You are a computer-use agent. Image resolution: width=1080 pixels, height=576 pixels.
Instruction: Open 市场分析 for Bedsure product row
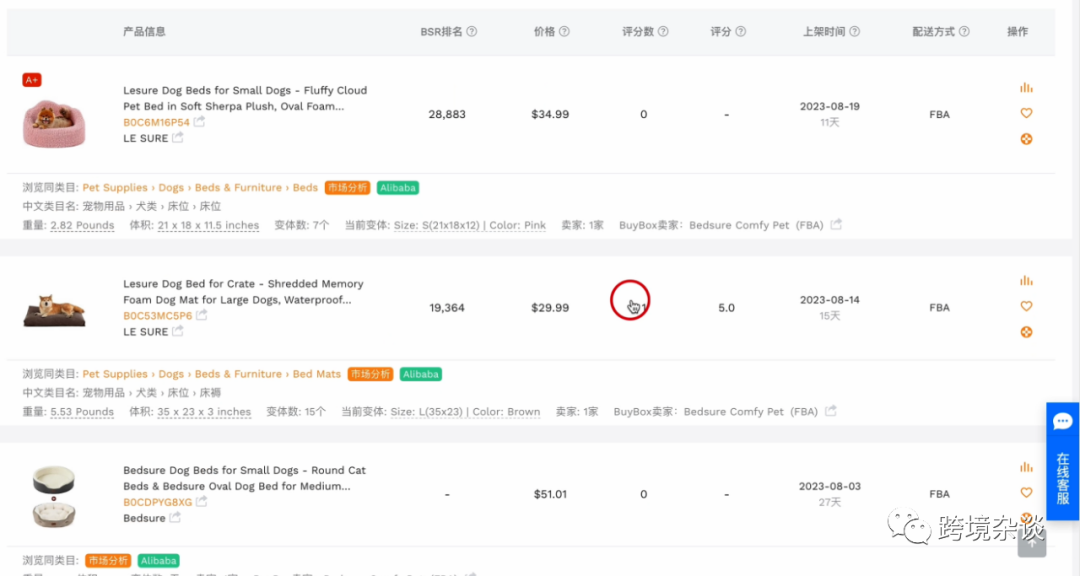tap(108, 561)
